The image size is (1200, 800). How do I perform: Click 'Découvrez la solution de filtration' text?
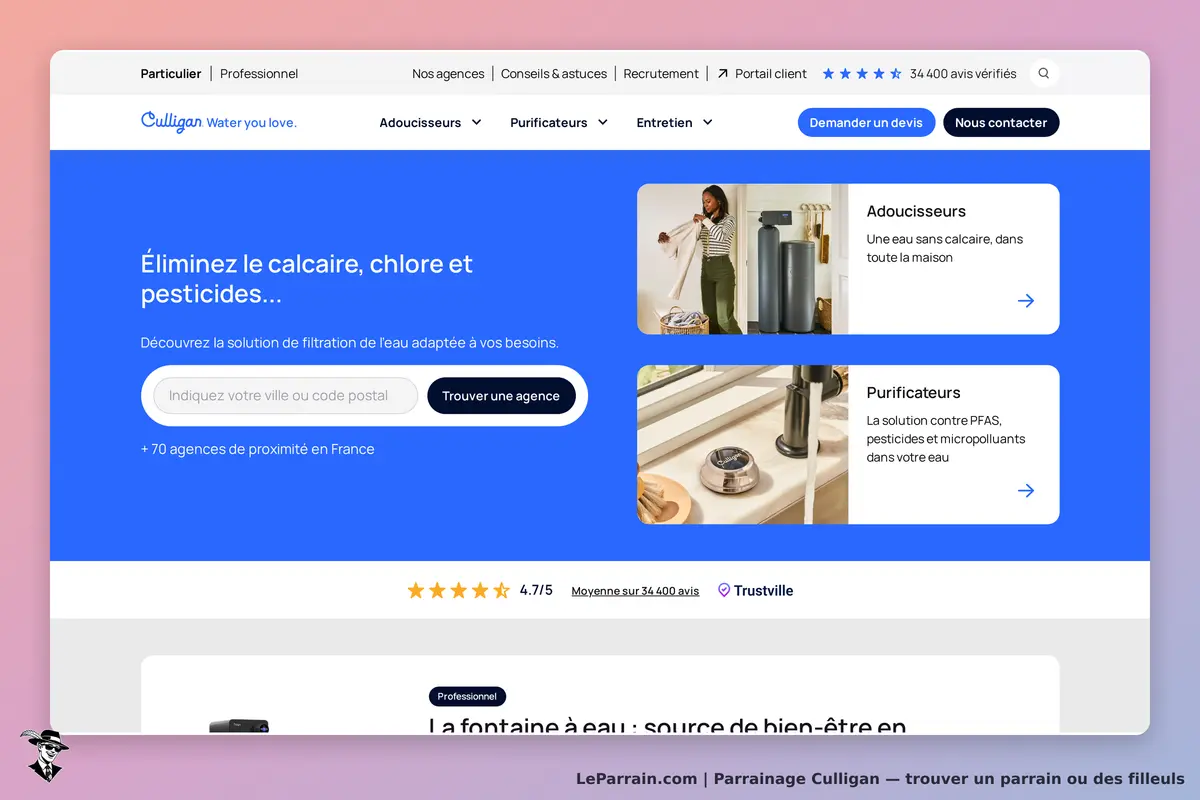tap(349, 342)
